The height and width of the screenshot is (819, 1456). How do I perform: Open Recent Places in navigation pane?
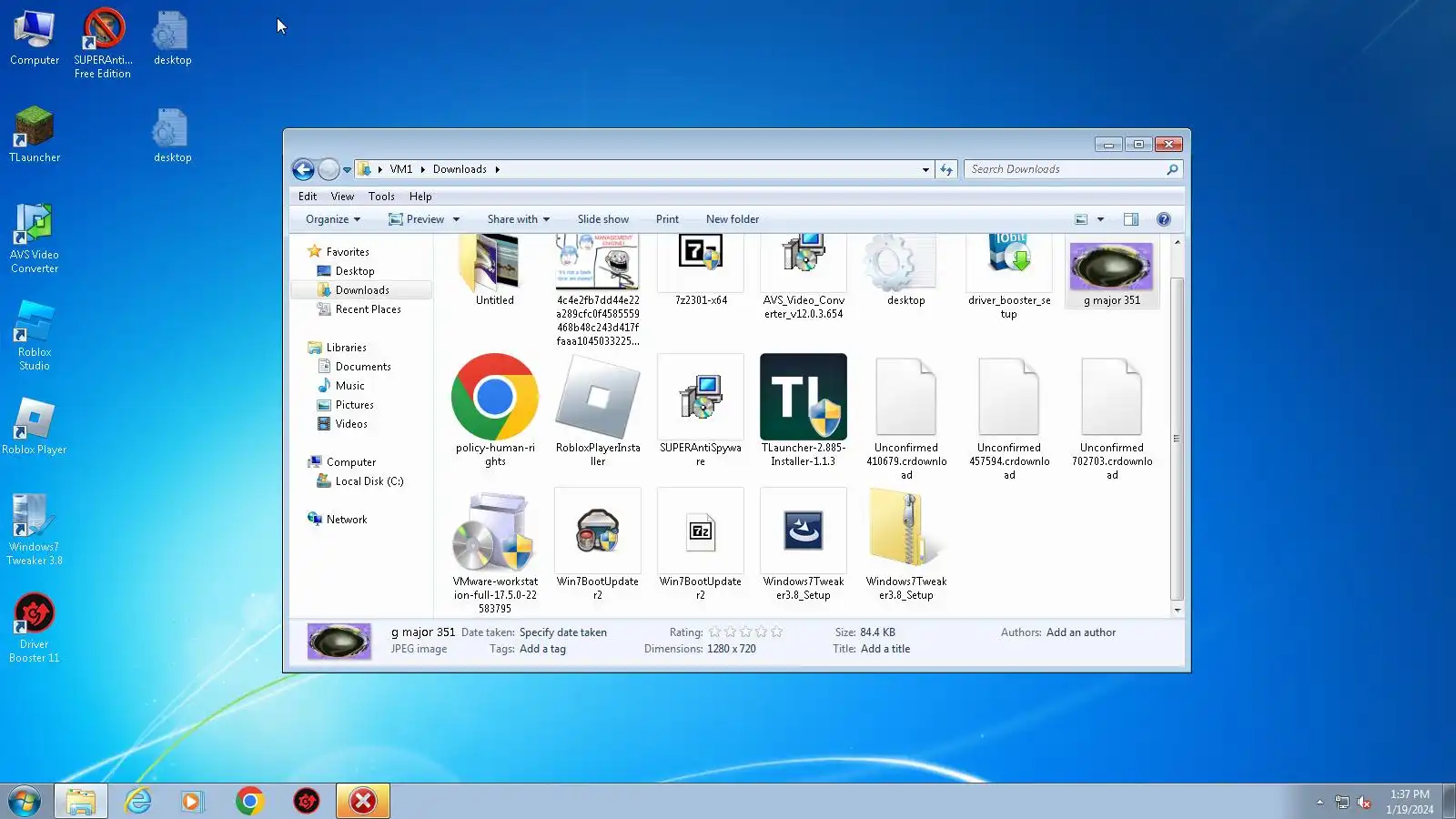tap(368, 309)
